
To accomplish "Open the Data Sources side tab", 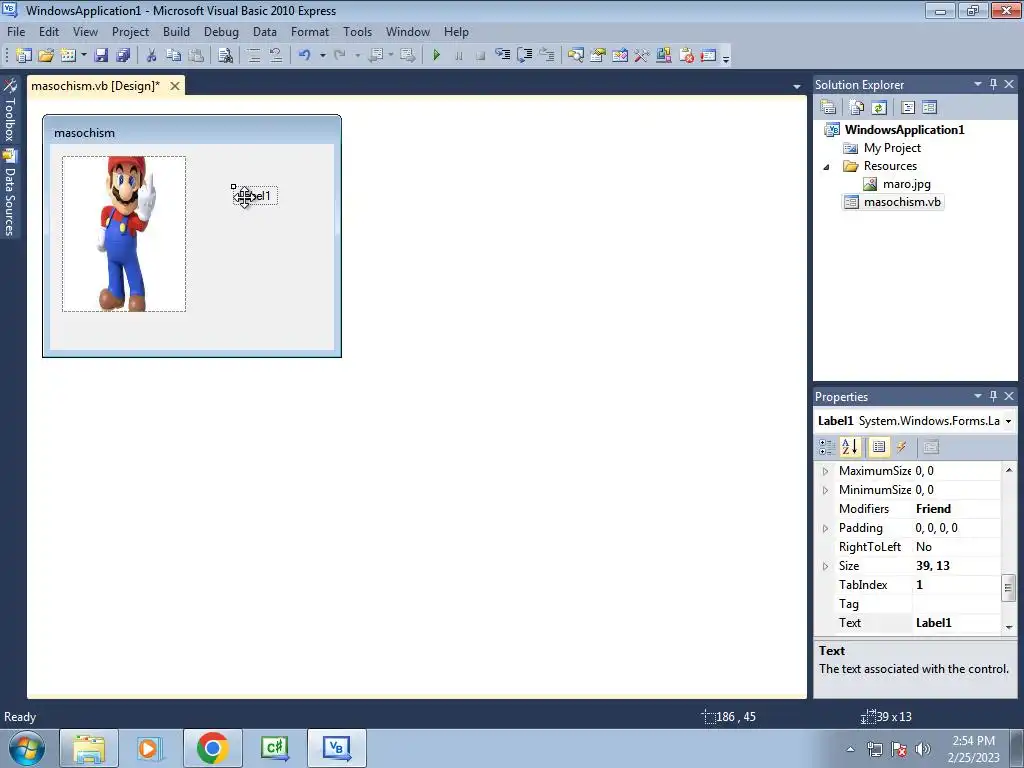I will (10, 193).
